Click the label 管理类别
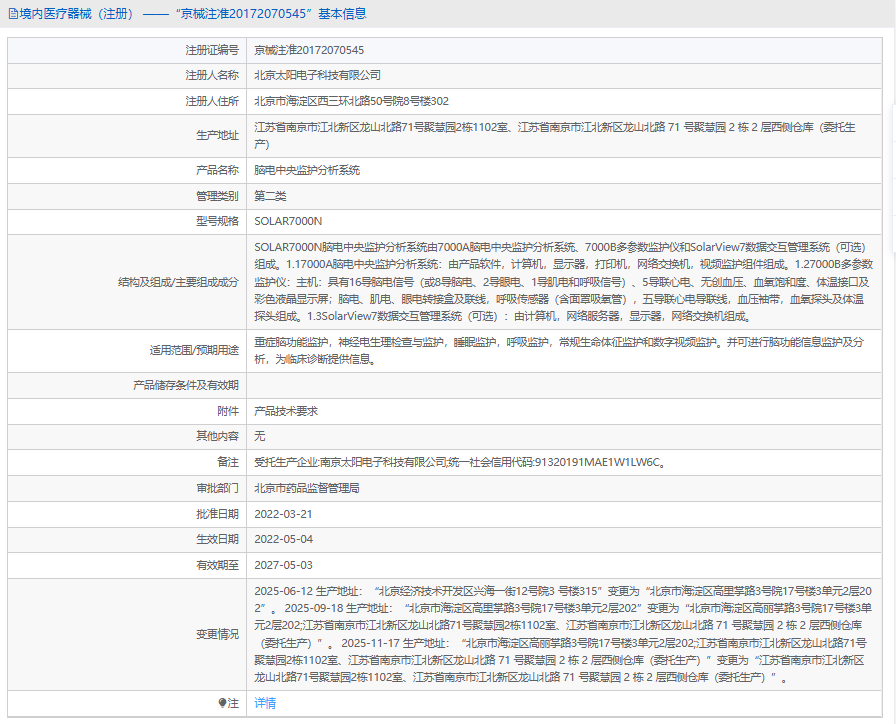This screenshot has height=724, width=896. 217,196
